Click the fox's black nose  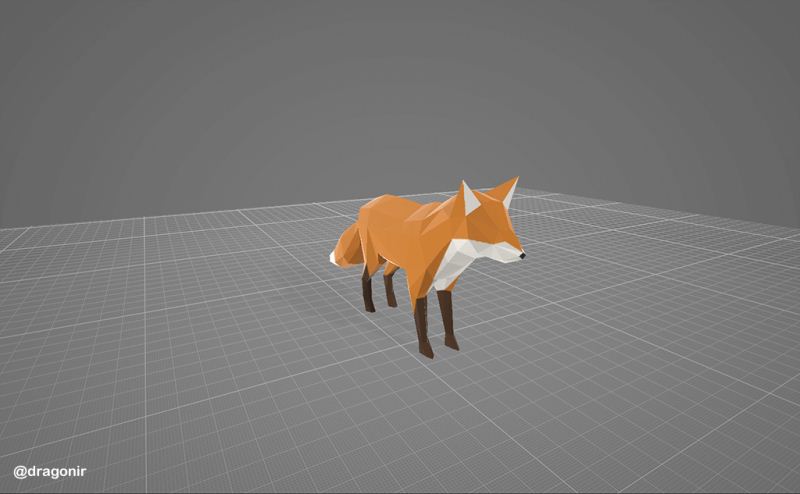click(522, 257)
